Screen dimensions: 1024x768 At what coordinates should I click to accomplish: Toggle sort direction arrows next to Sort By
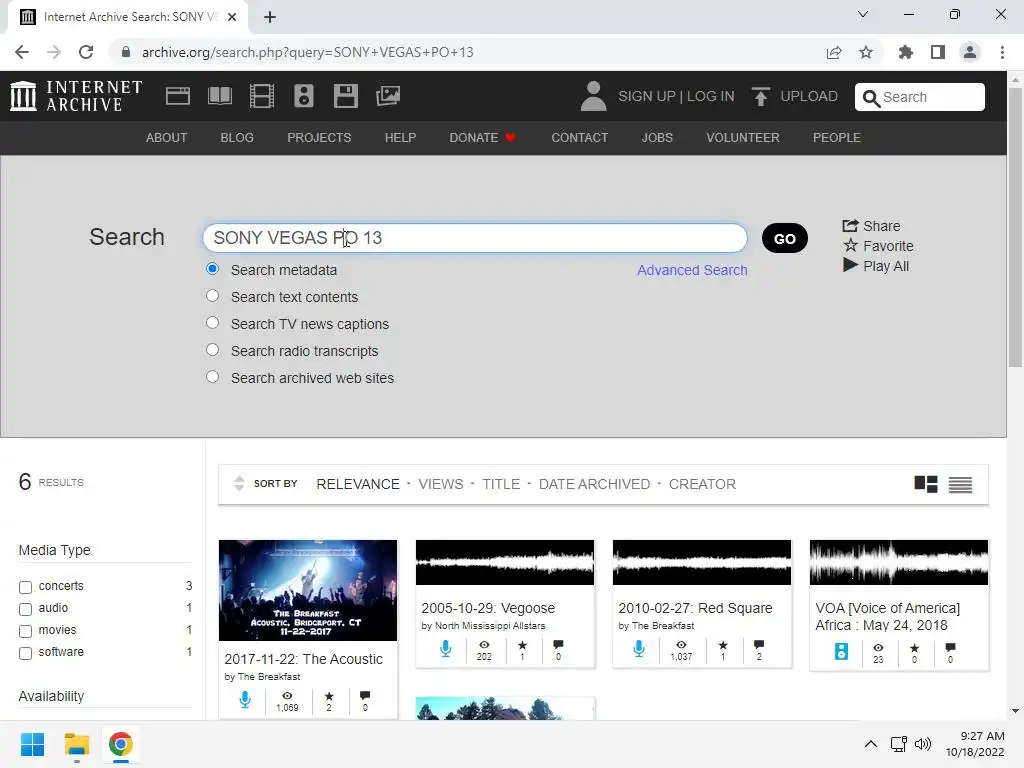pos(239,483)
